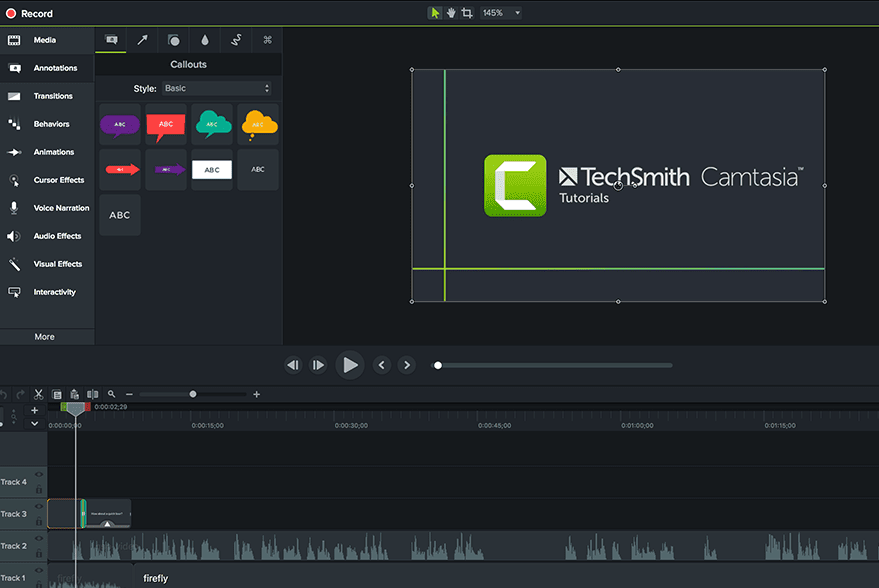The height and width of the screenshot is (588, 879).
Task: Choose the white rectangle ABC callout
Action: (x=212, y=169)
